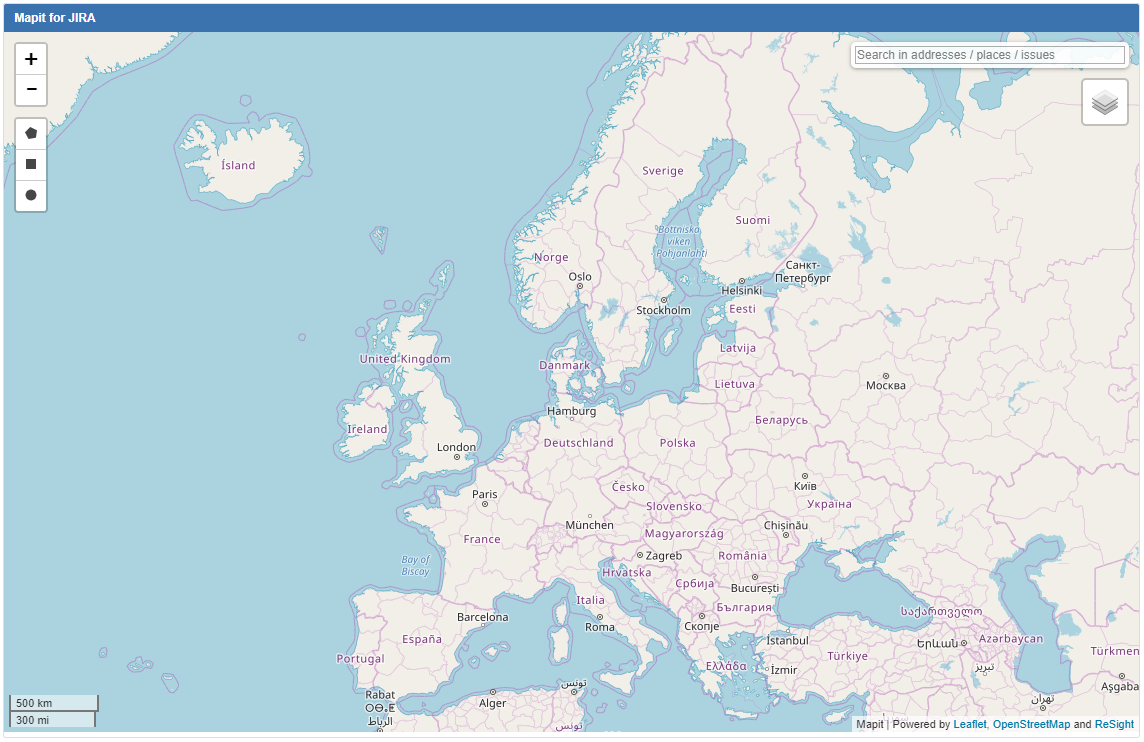
Task: Select the polygon drawing tool
Action: pyautogui.click(x=31, y=131)
